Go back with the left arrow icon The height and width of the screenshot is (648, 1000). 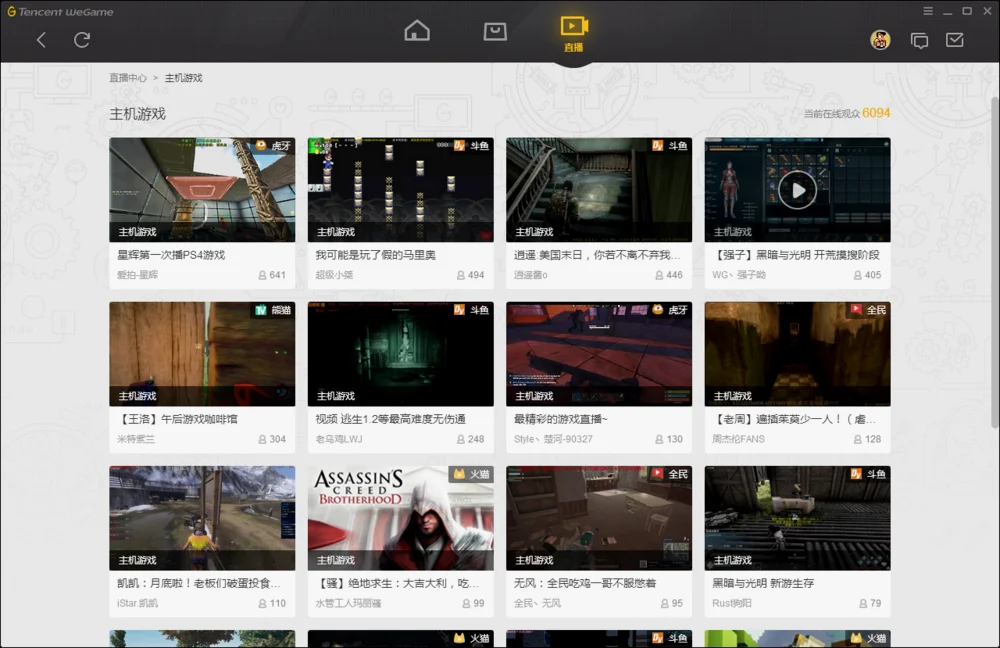[x=41, y=40]
